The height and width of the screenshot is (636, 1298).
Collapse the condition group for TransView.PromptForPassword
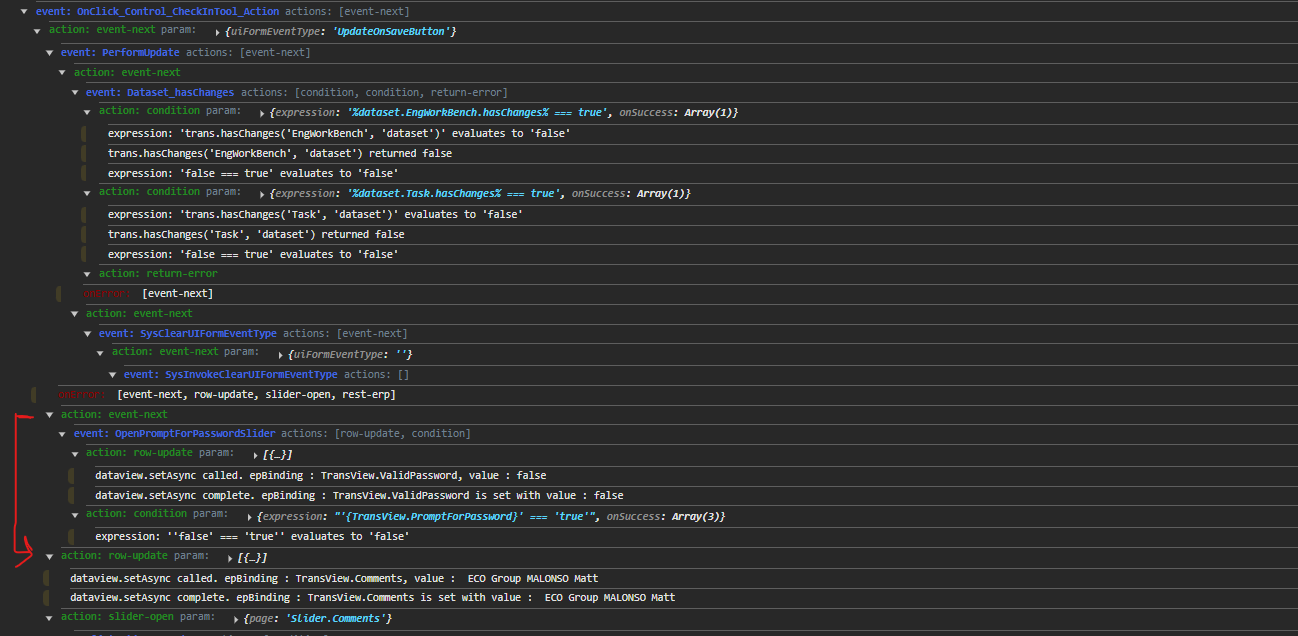tap(74, 515)
